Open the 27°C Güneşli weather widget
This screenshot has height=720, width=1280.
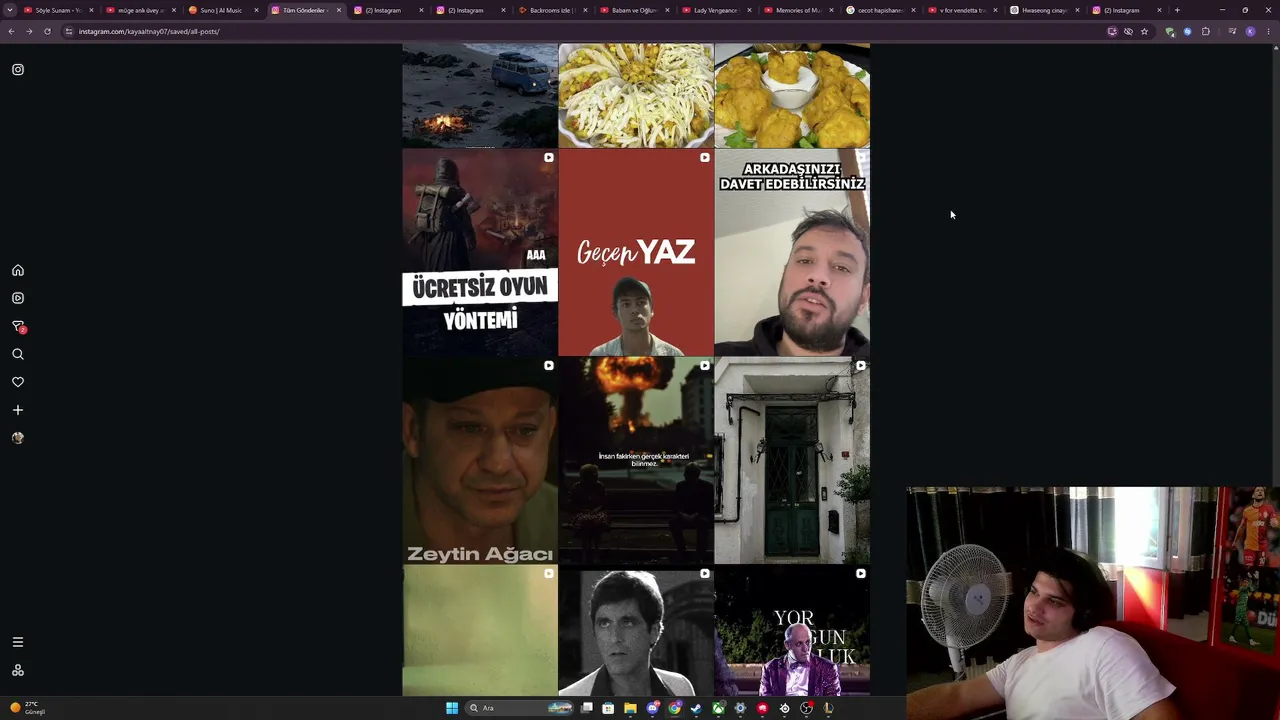tap(27, 708)
